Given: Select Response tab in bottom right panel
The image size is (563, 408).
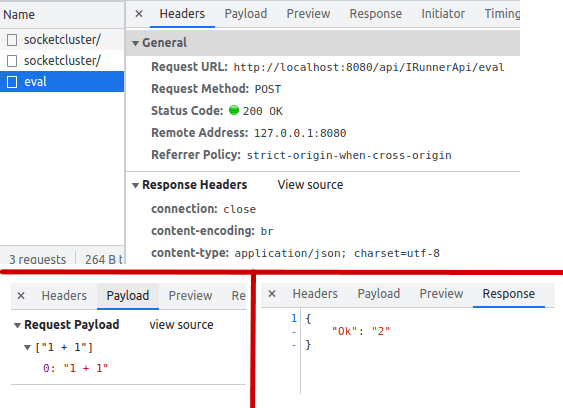Looking at the screenshot, I should pos(508,294).
